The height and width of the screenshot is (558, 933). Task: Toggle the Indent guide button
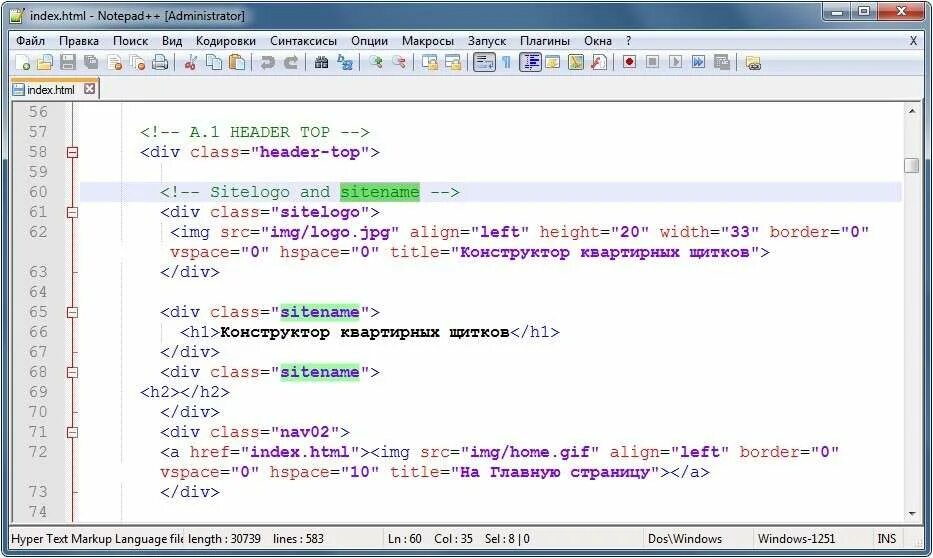[530, 62]
